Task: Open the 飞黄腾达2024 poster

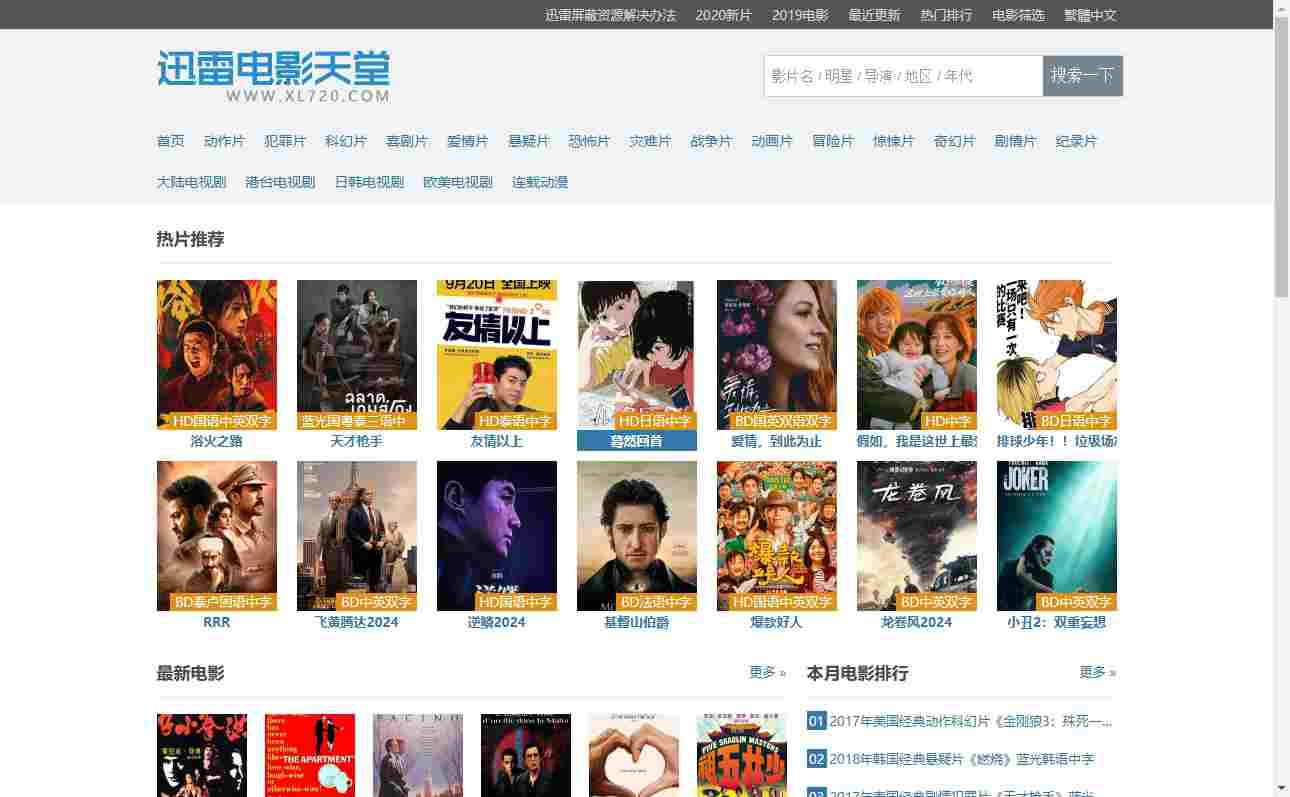Action: tap(357, 536)
